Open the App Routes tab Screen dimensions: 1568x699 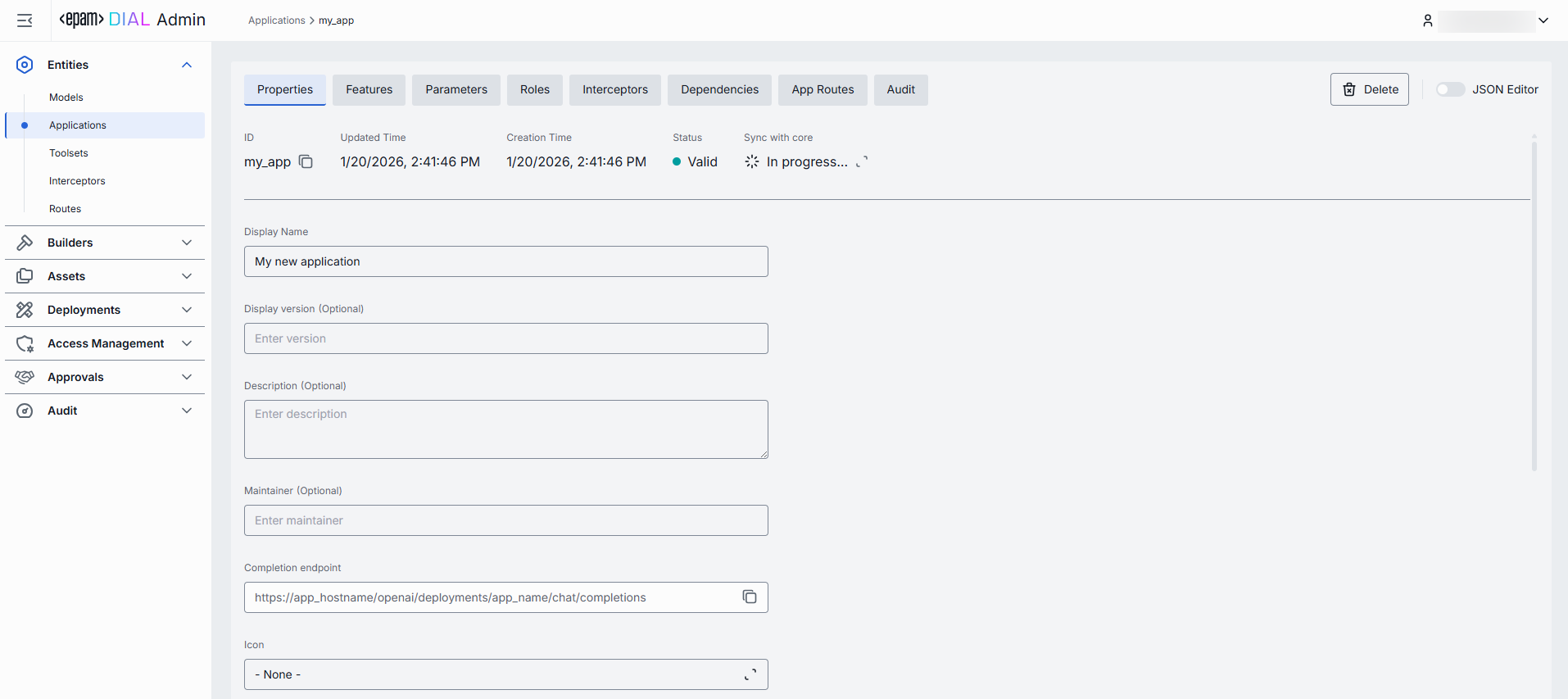pyautogui.click(x=822, y=89)
